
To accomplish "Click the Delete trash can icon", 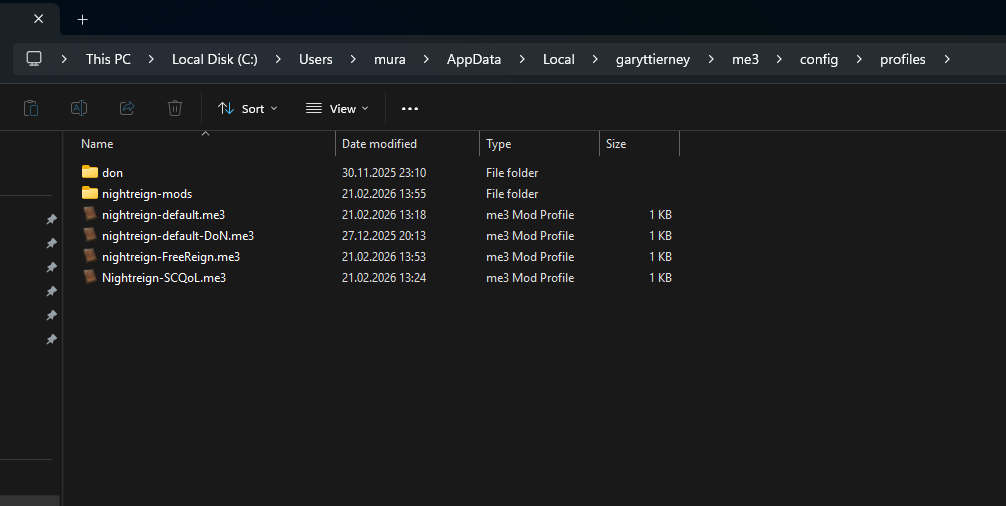I will 175,108.
